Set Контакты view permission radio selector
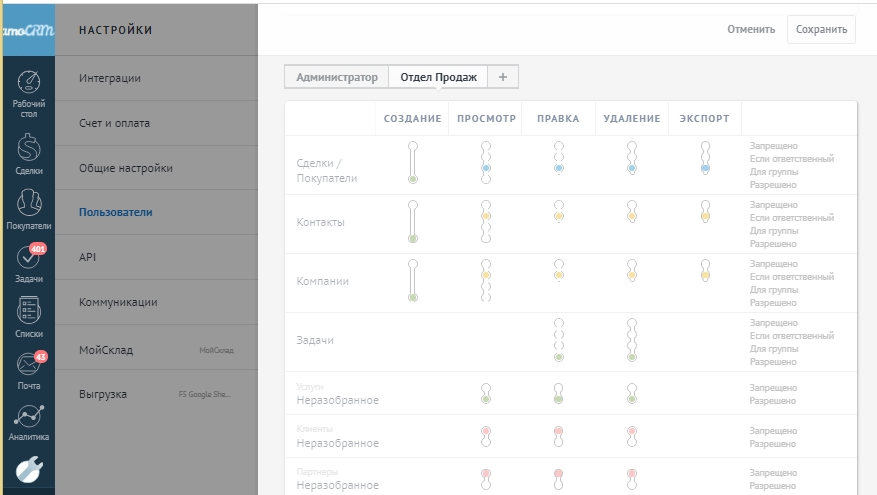877x495 pixels. [x=486, y=222]
